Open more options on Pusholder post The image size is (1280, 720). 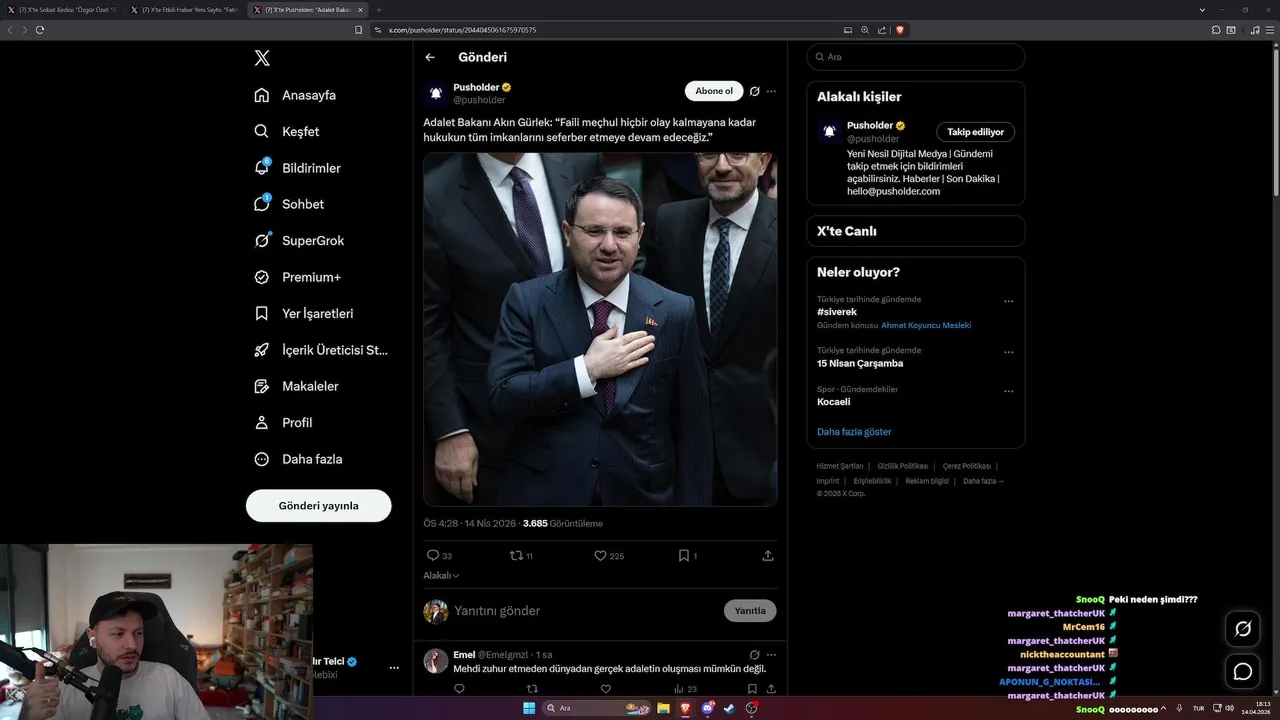point(771,91)
